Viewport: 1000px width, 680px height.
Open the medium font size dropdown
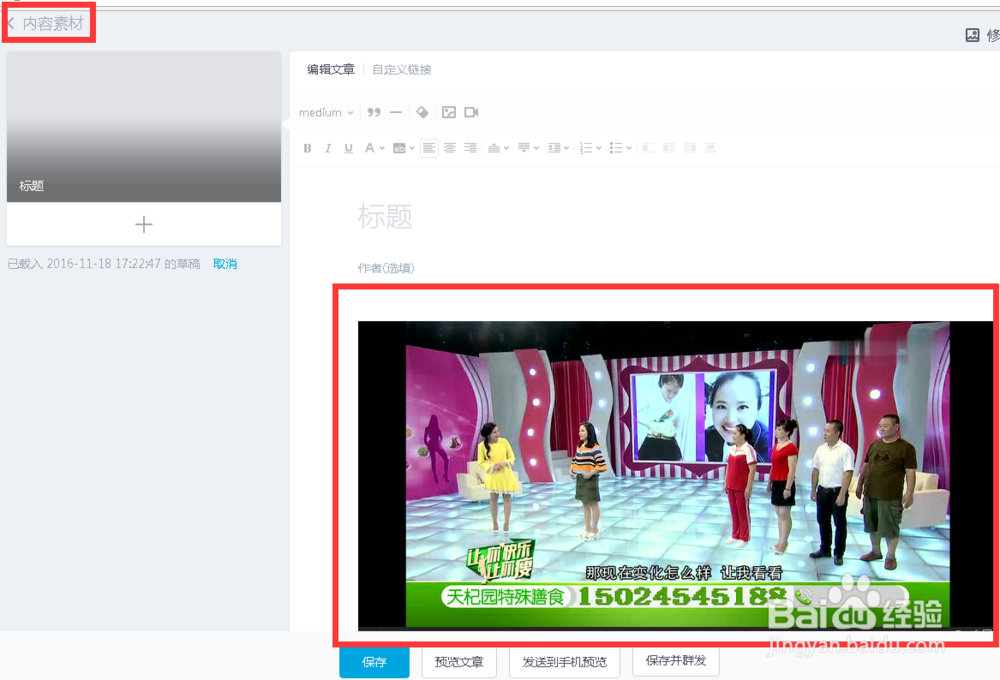coord(326,112)
